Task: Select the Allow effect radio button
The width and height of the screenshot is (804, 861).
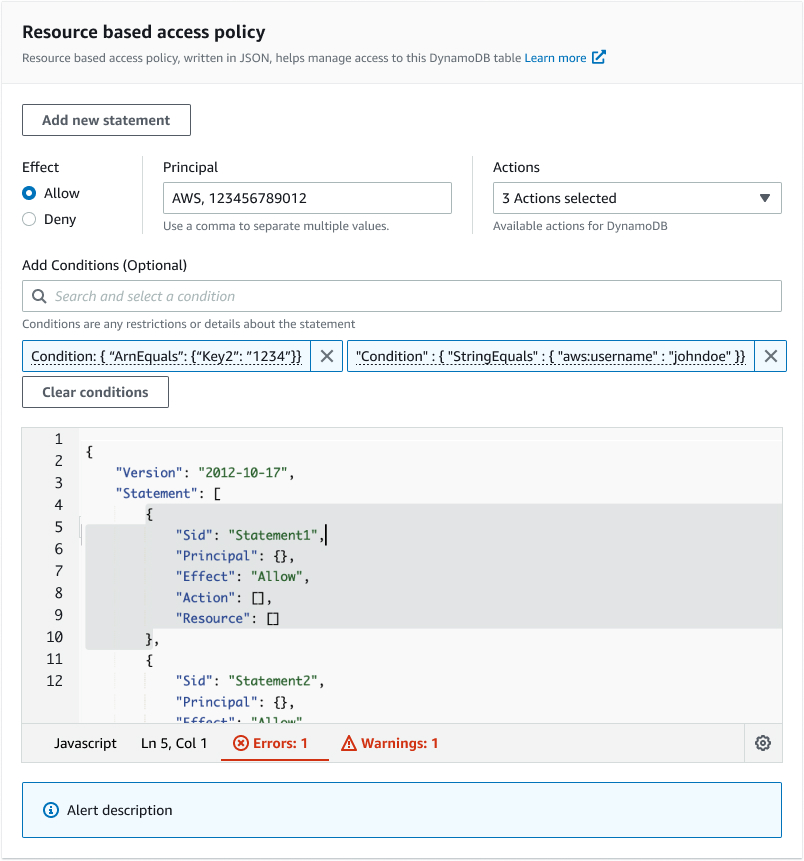Action: pyautogui.click(x=27, y=193)
